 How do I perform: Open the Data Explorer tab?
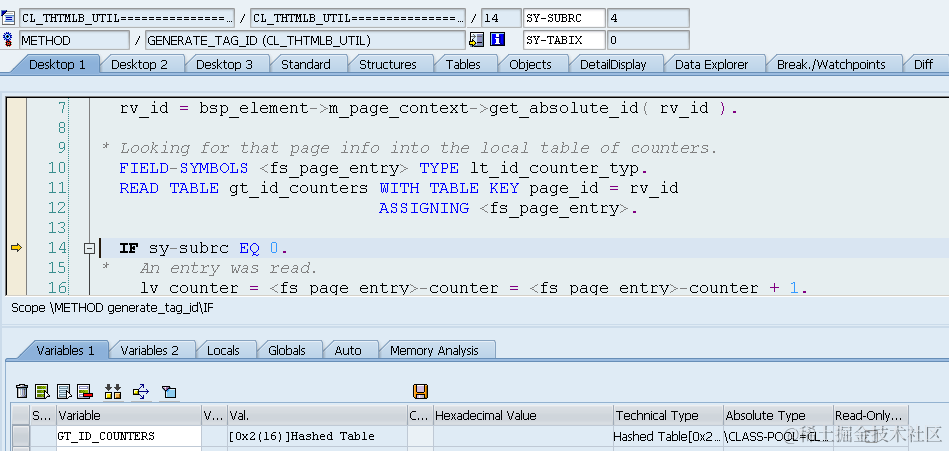(712, 64)
